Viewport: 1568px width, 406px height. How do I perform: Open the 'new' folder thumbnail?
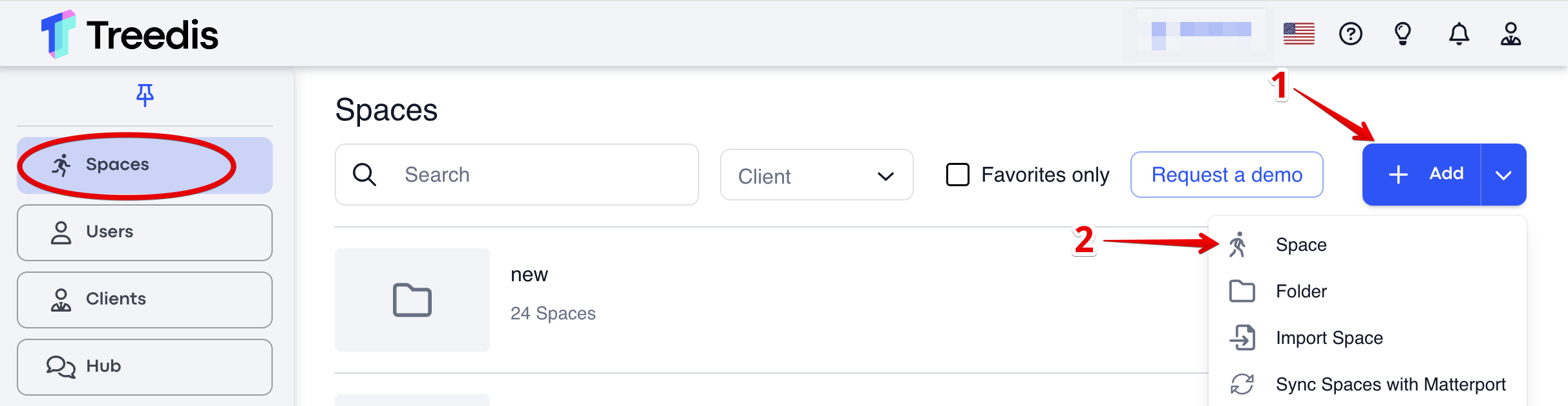(412, 300)
